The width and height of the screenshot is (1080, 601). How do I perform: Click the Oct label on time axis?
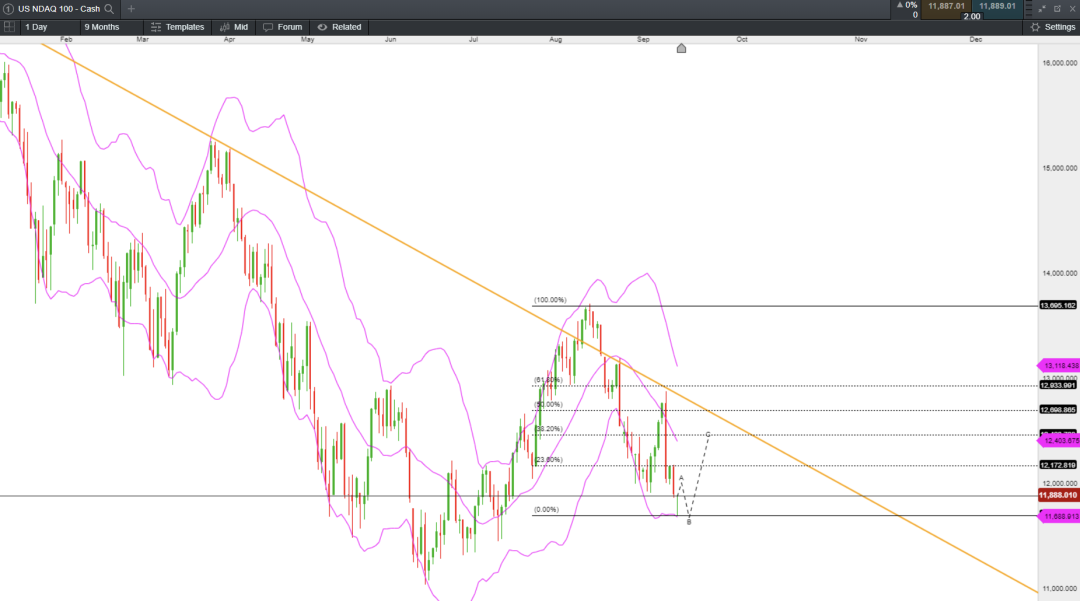tap(742, 39)
